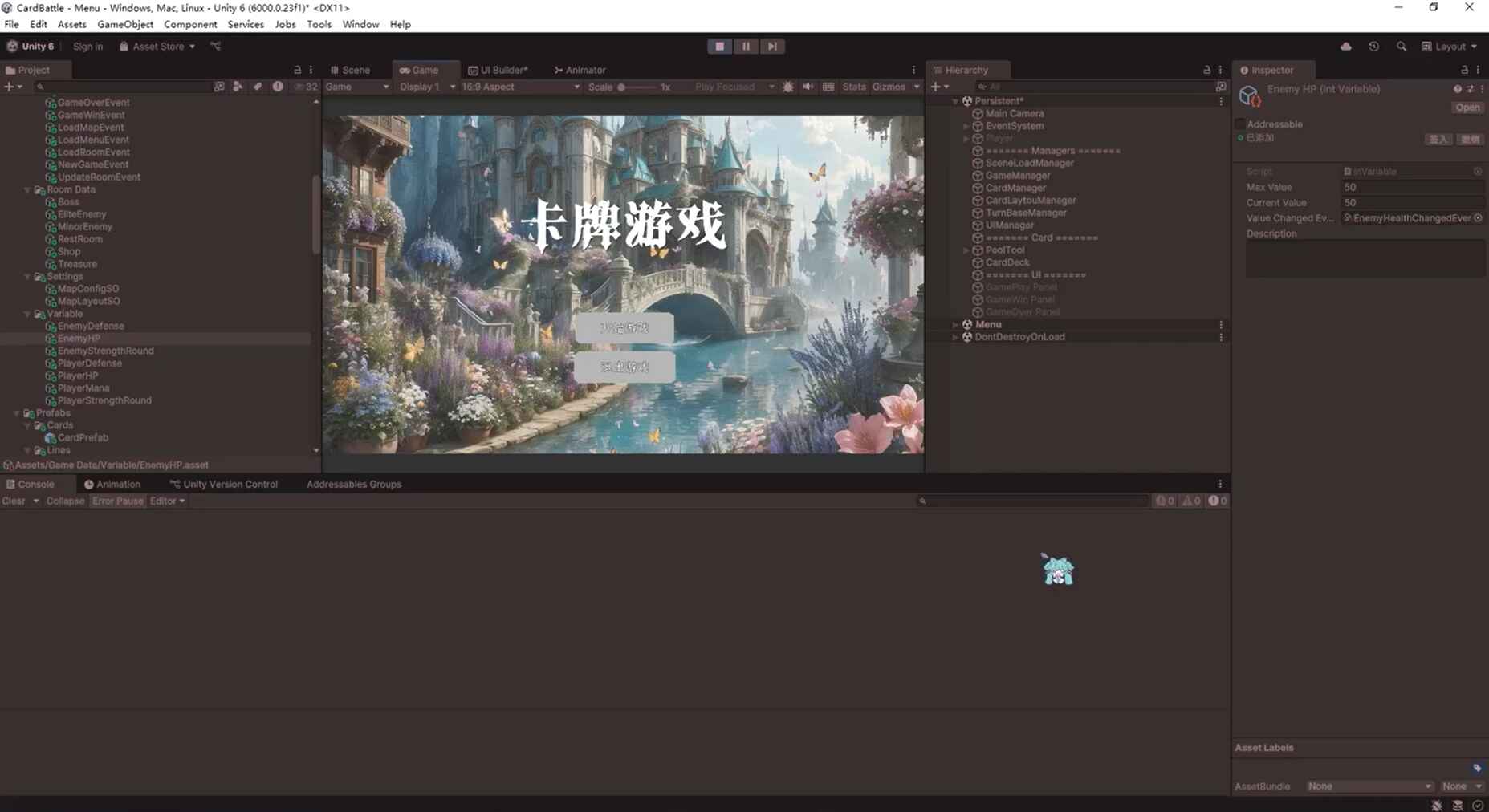Switch to the Animator tab

click(x=580, y=70)
